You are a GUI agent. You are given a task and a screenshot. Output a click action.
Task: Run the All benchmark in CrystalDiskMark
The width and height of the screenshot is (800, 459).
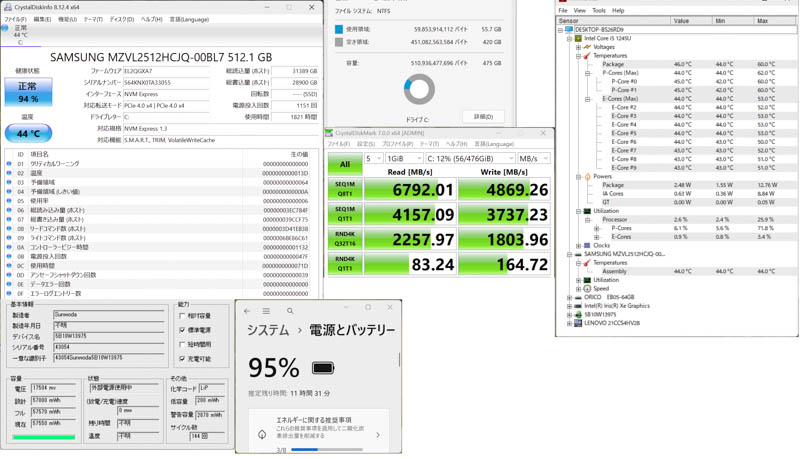[345, 164]
